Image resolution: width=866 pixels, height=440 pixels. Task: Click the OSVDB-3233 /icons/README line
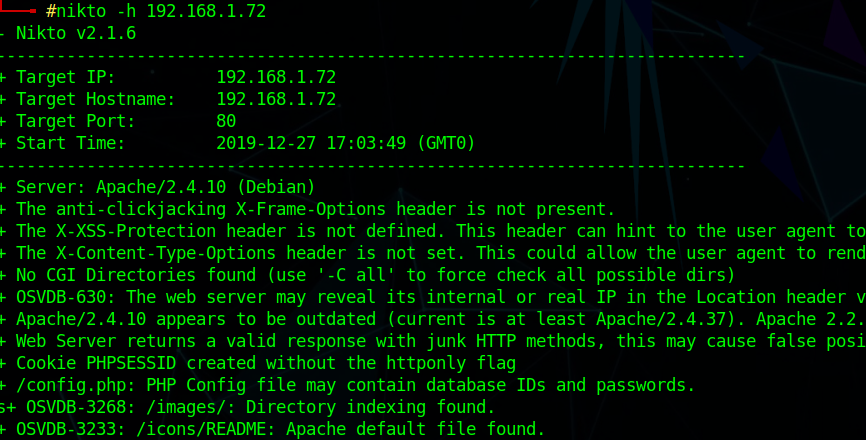tap(281, 429)
